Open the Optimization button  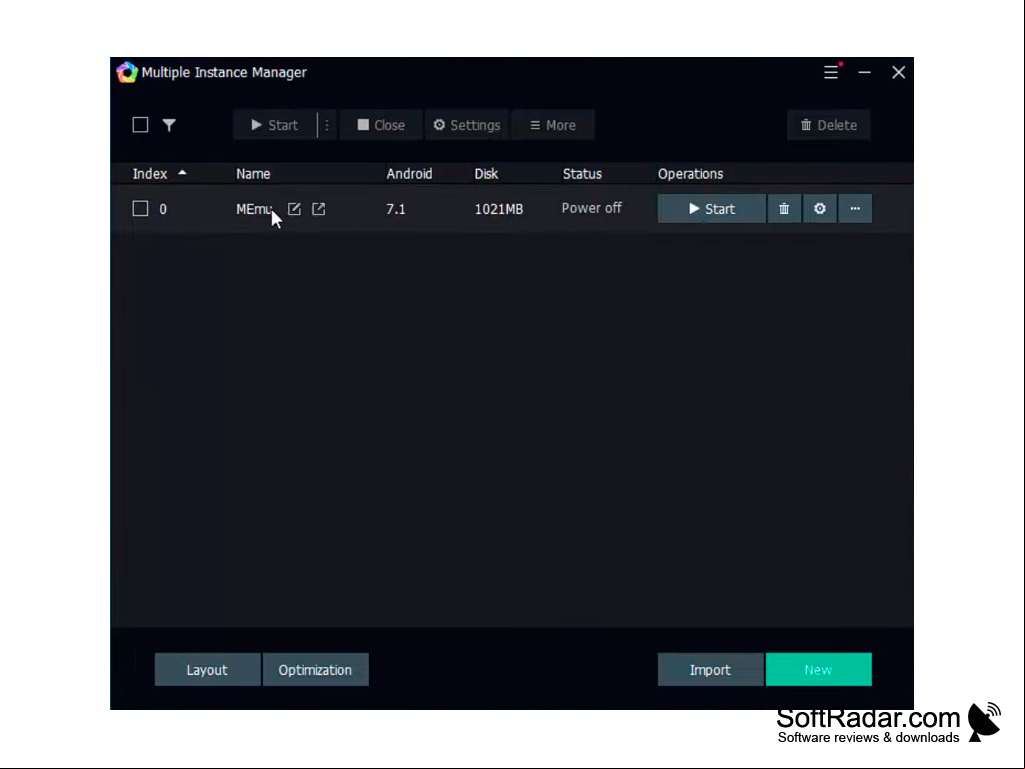coord(316,670)
